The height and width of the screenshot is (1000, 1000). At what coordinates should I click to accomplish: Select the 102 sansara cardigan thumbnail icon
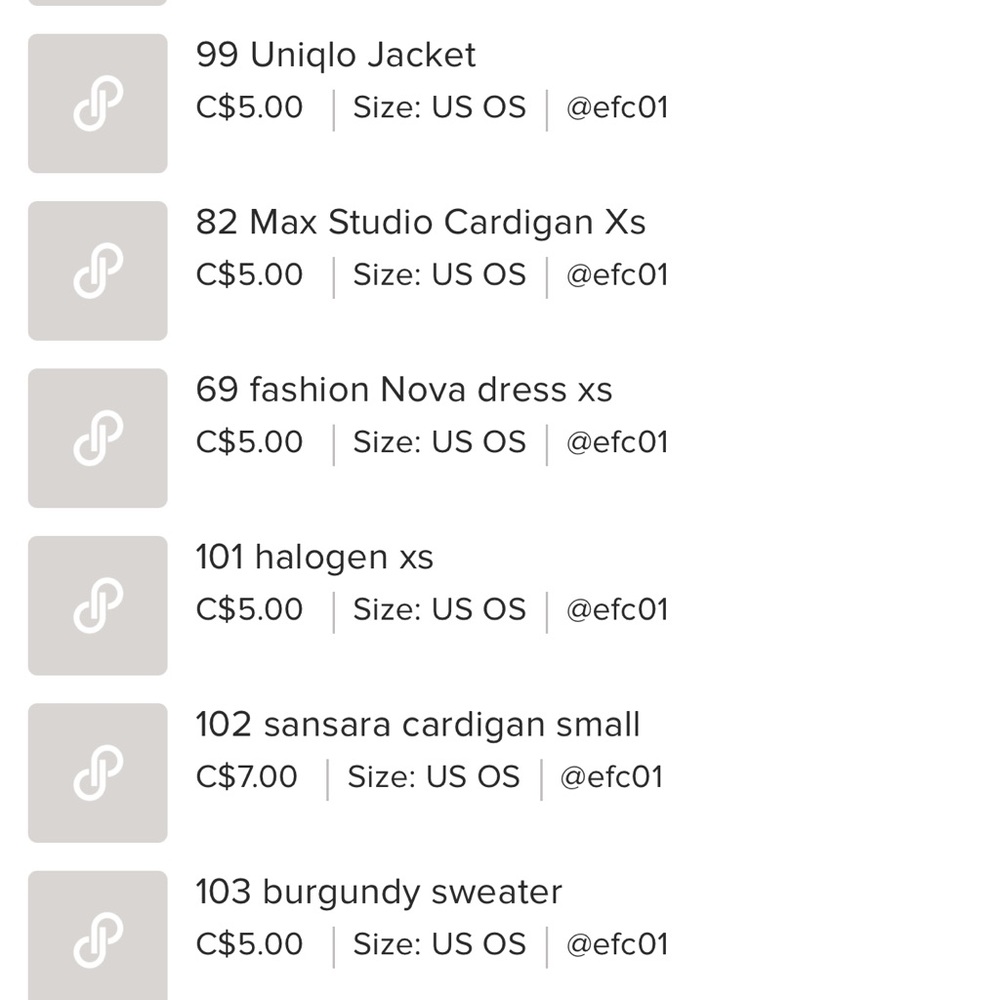coord(98,773)
